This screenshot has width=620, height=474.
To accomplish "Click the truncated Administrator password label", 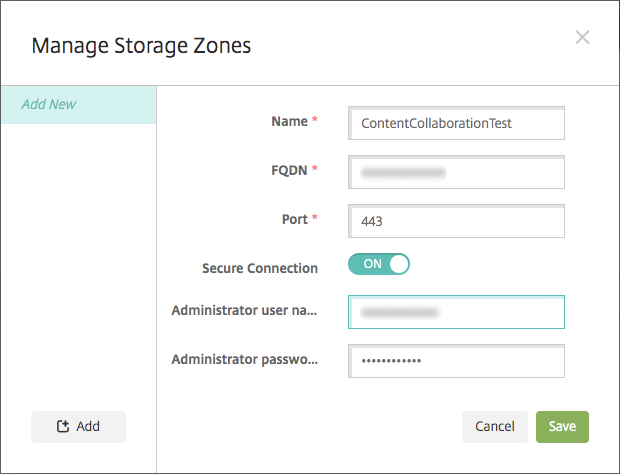I will pyautogui.click(x=244, y=358).
